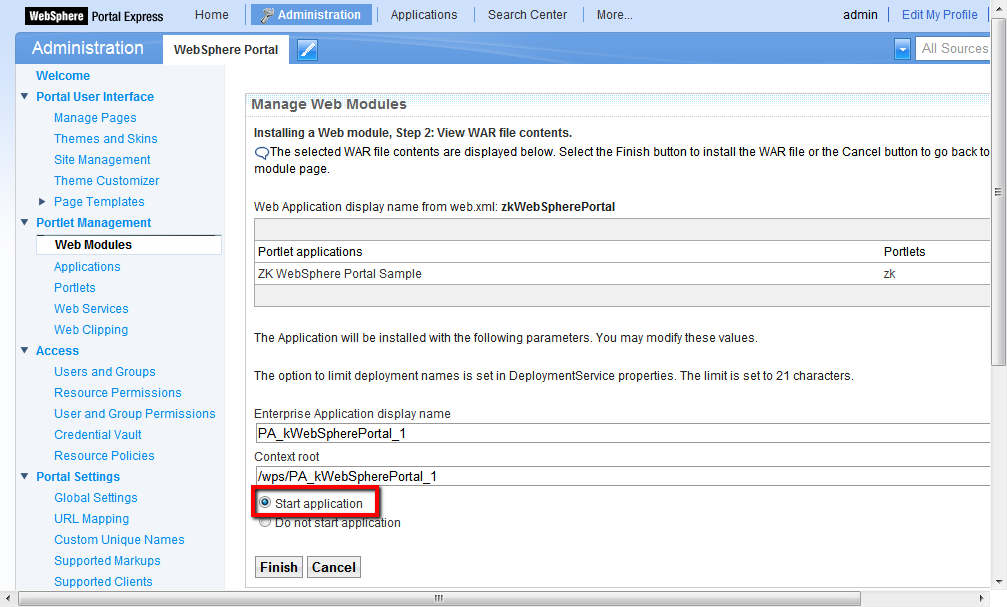
Task: Collapse the Portal User Interface section
Action: [24, 96]
